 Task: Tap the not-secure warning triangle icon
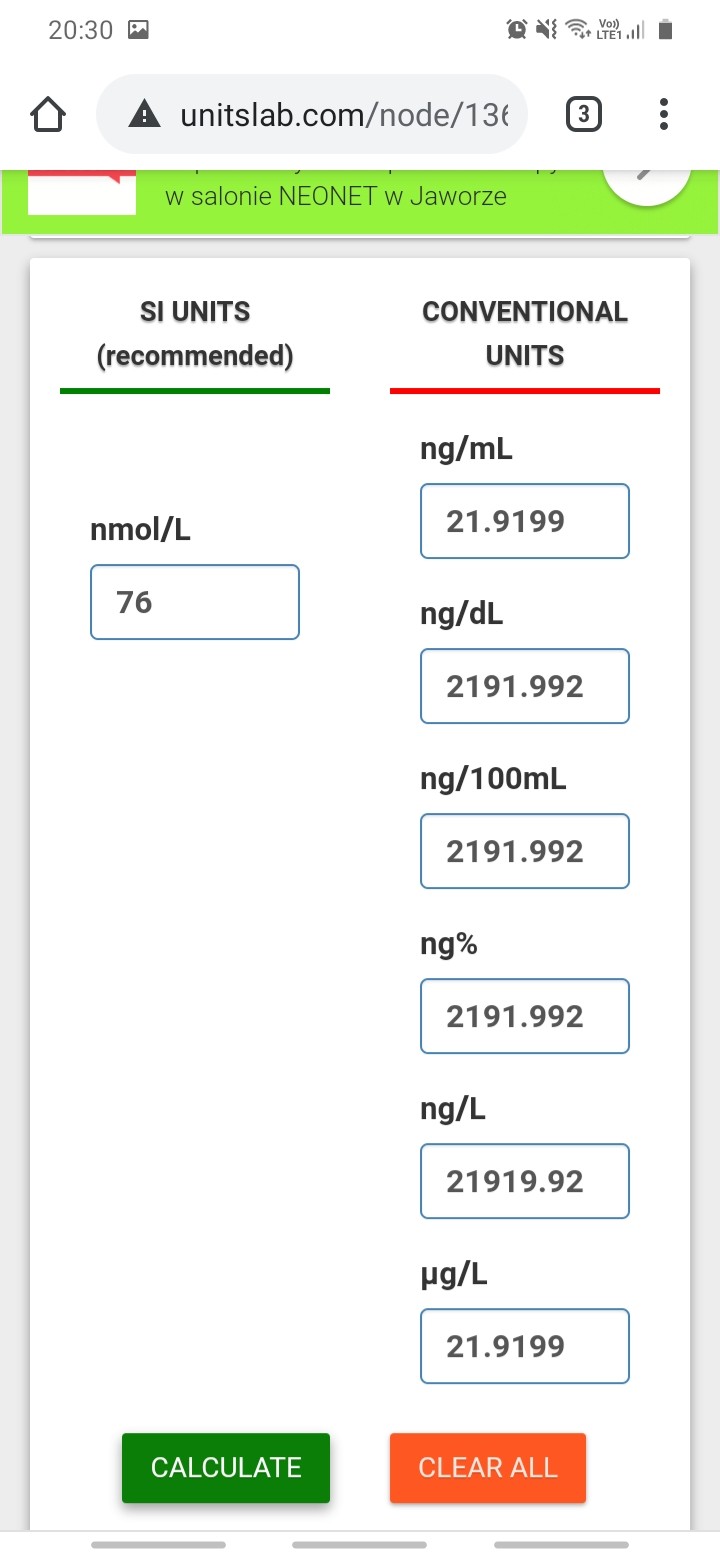[x=145, y=115]
